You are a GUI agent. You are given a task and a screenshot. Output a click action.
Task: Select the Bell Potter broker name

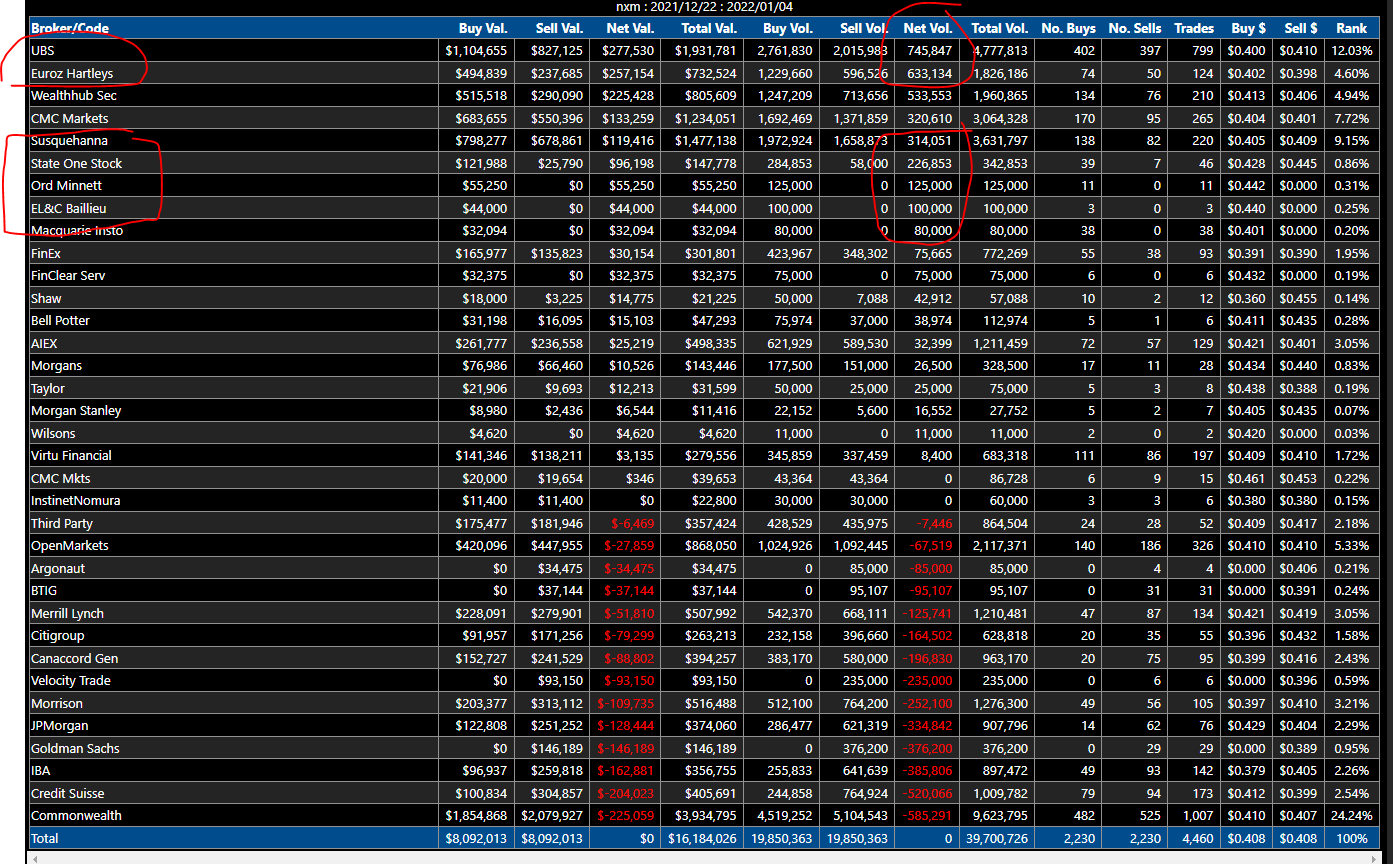pyautogui.click(x=60, y=320)
